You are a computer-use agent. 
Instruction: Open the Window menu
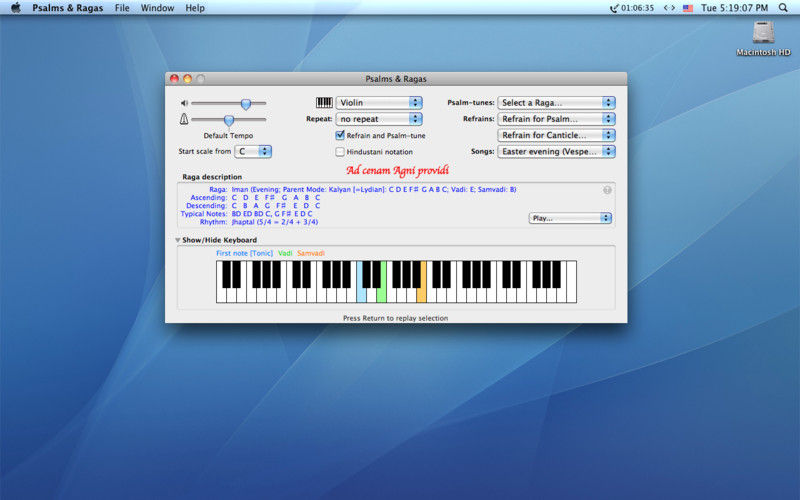pos(157,8)
